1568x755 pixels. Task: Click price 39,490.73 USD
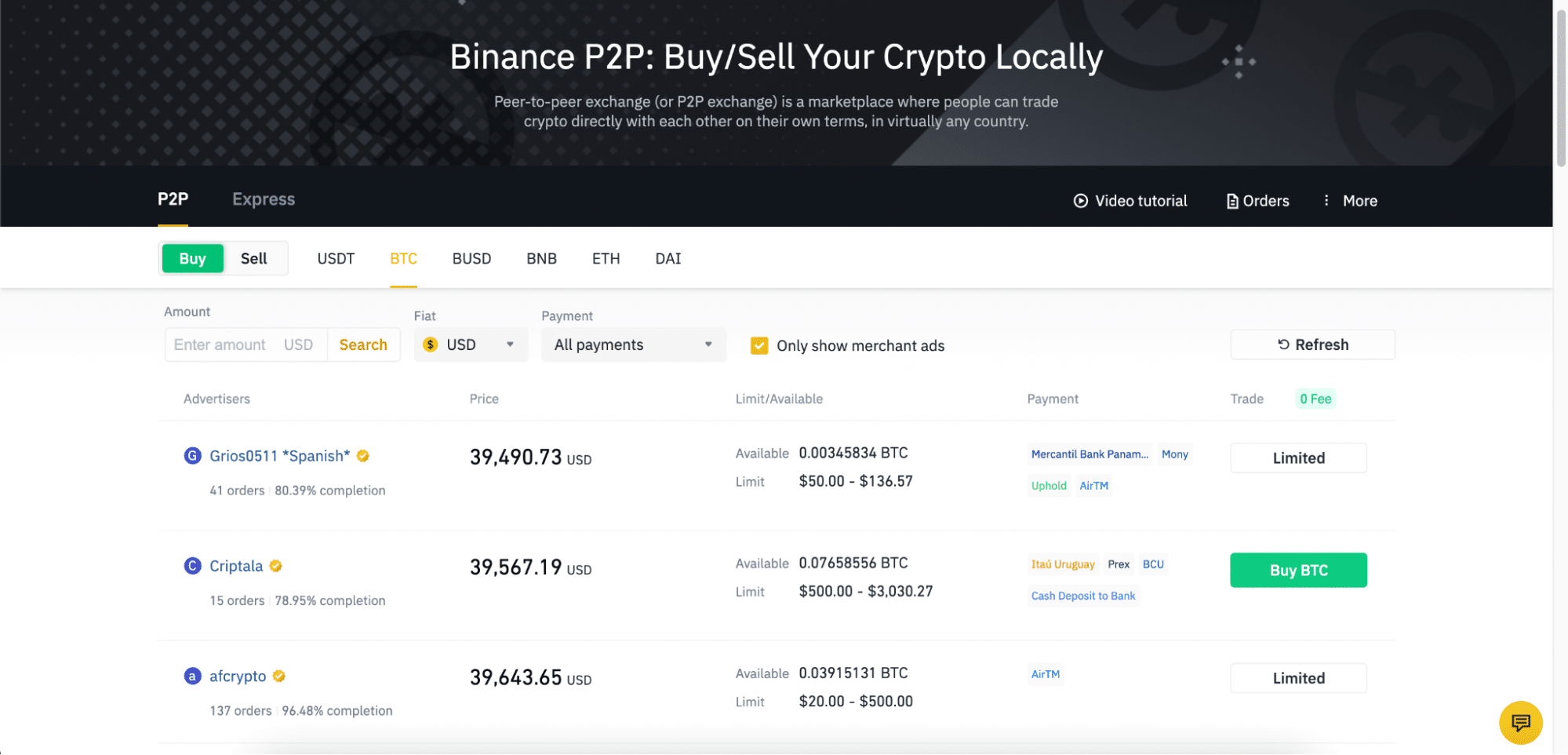(x=530, y=457)
